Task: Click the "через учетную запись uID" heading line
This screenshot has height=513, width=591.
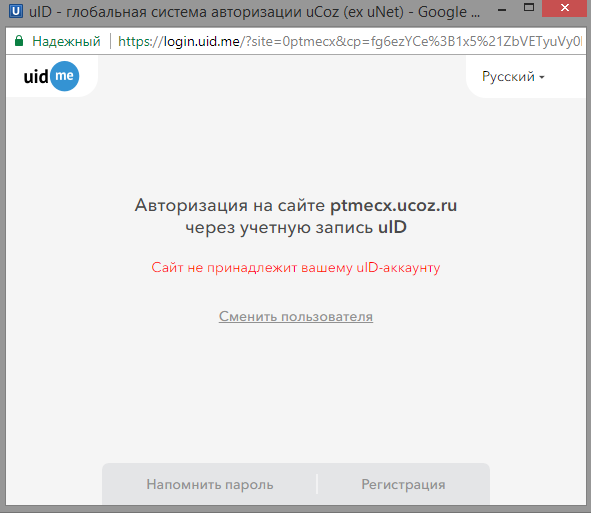Action: tap(296, 228)
